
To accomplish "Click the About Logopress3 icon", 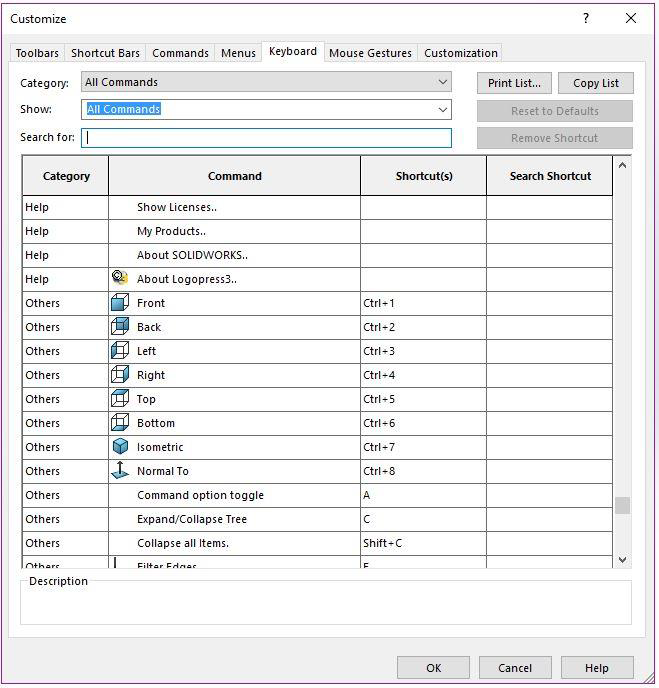I will pos(120,279).
